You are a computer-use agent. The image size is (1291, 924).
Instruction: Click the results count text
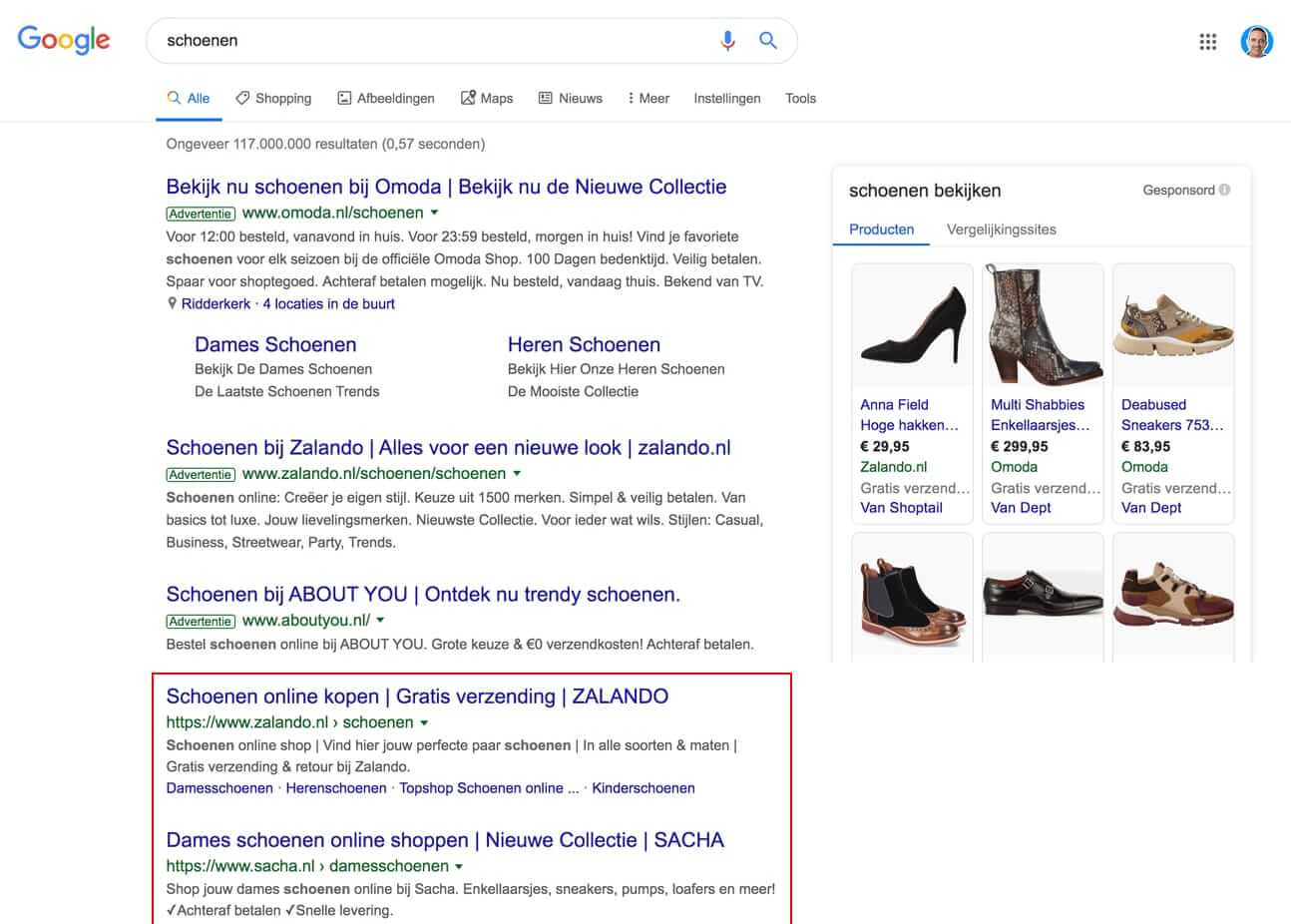click(x=325, y=144)
